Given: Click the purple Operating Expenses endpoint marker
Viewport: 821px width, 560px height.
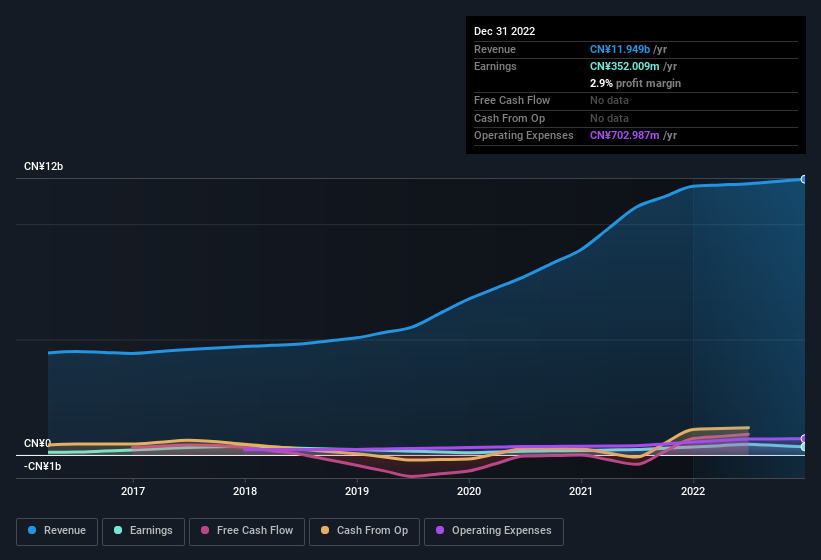Looking at the screenshot, I should coord(804,439).
